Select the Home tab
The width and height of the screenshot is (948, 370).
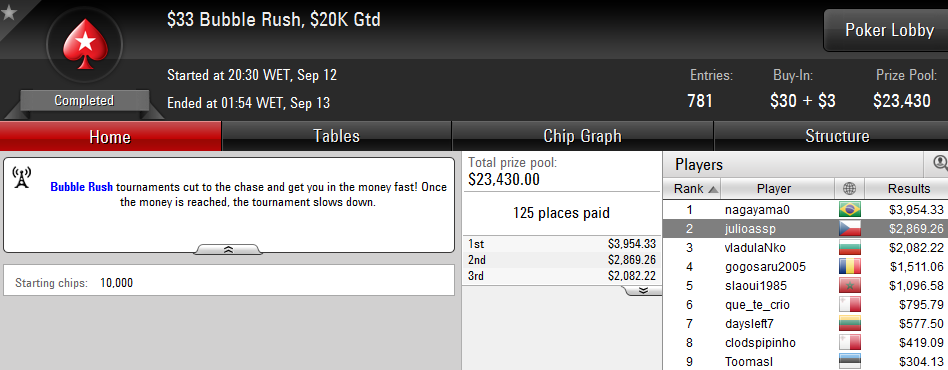tap(110, 136)
